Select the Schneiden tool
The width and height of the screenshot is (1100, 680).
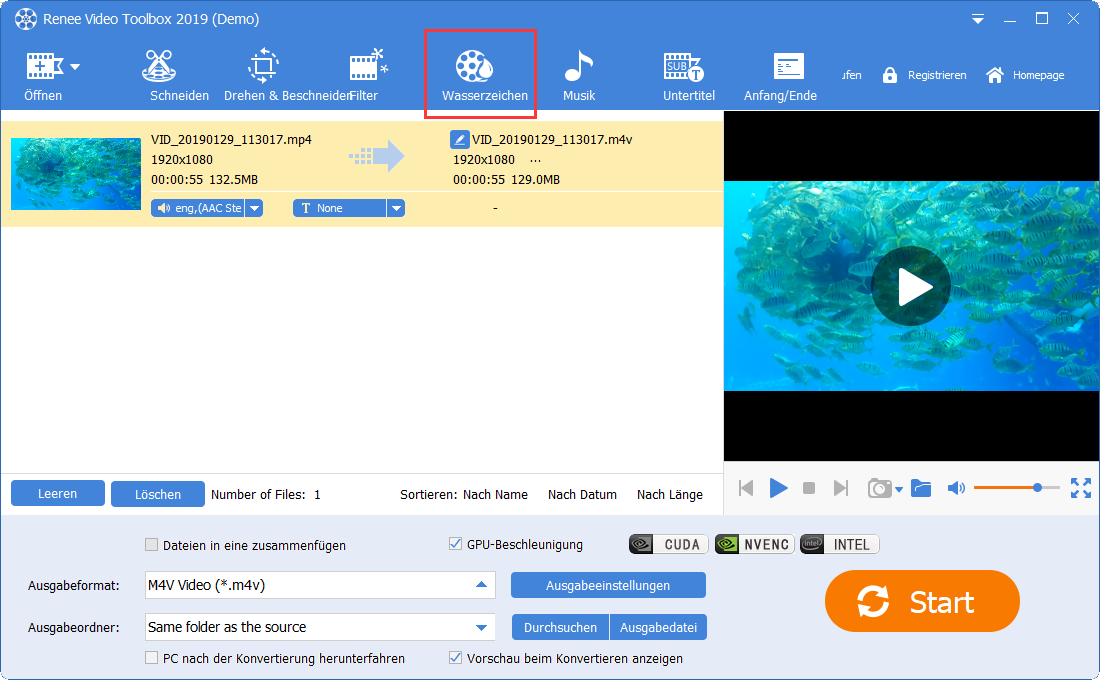178,70
